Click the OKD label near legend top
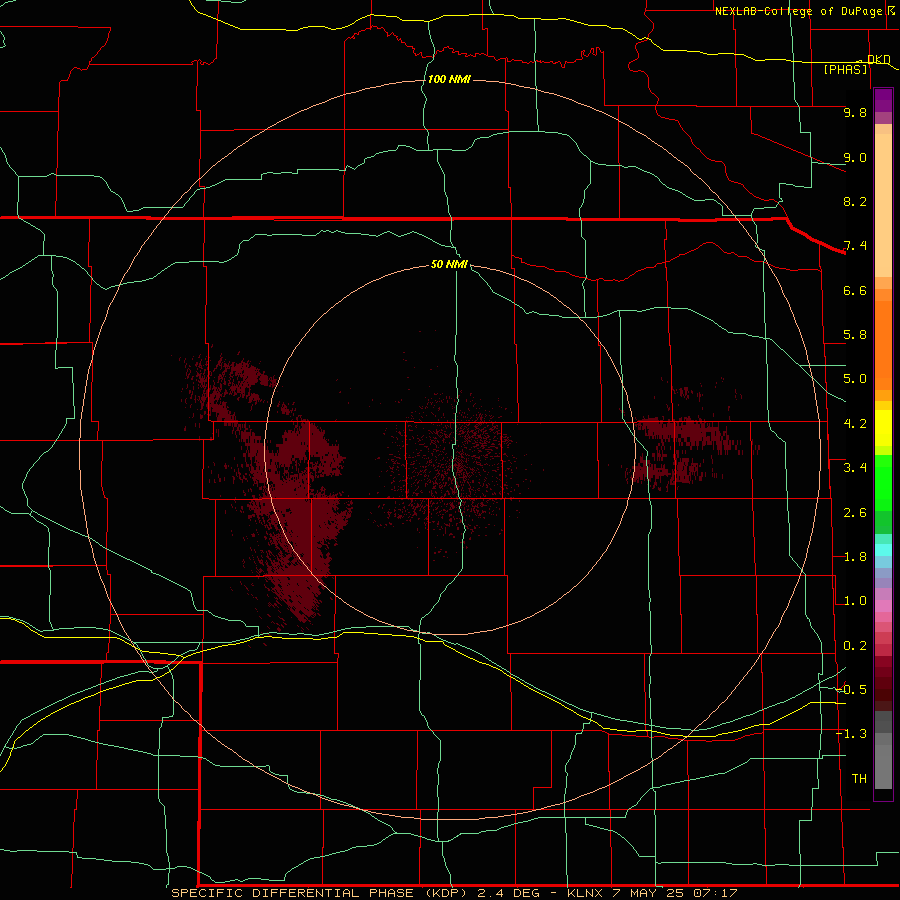 878,59
